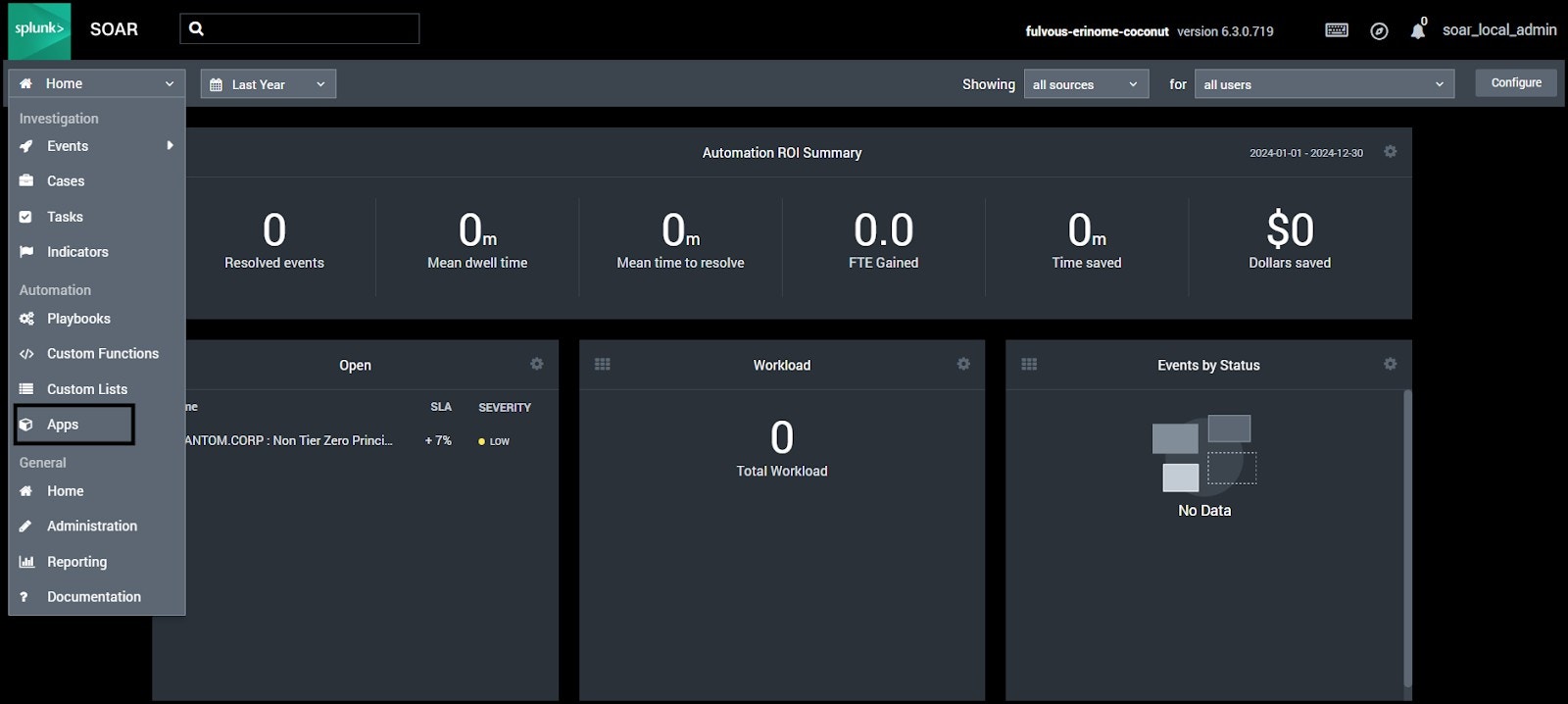Image resolution: width=1568 pixels, height=704 pixels.
Task: Click the Resolved events count
Action: 274,230
